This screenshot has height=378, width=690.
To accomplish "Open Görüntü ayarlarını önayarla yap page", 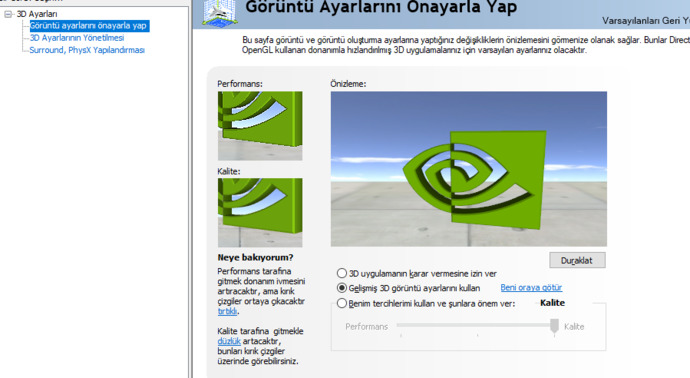I will [88, 26].
